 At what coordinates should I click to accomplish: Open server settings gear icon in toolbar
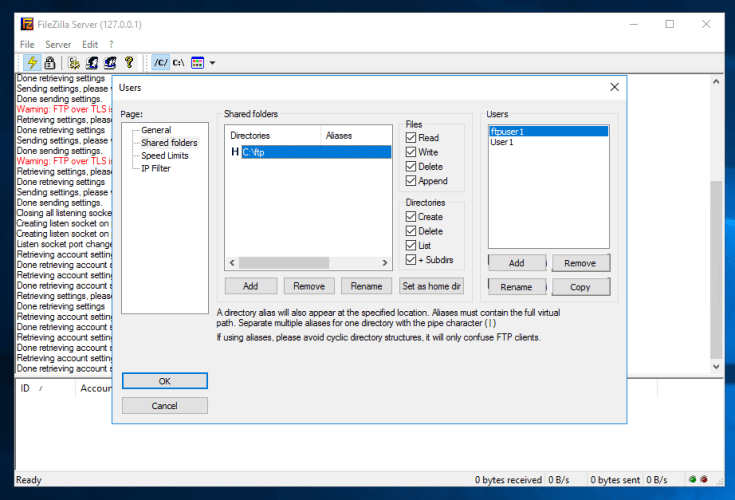[x=74, y=63]
